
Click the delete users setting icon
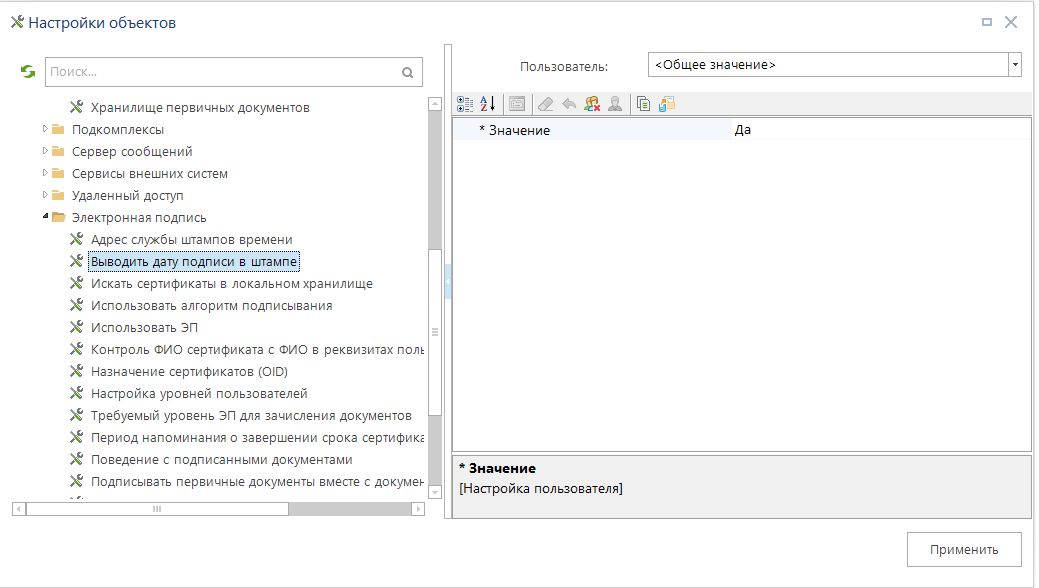click(592, 103)
